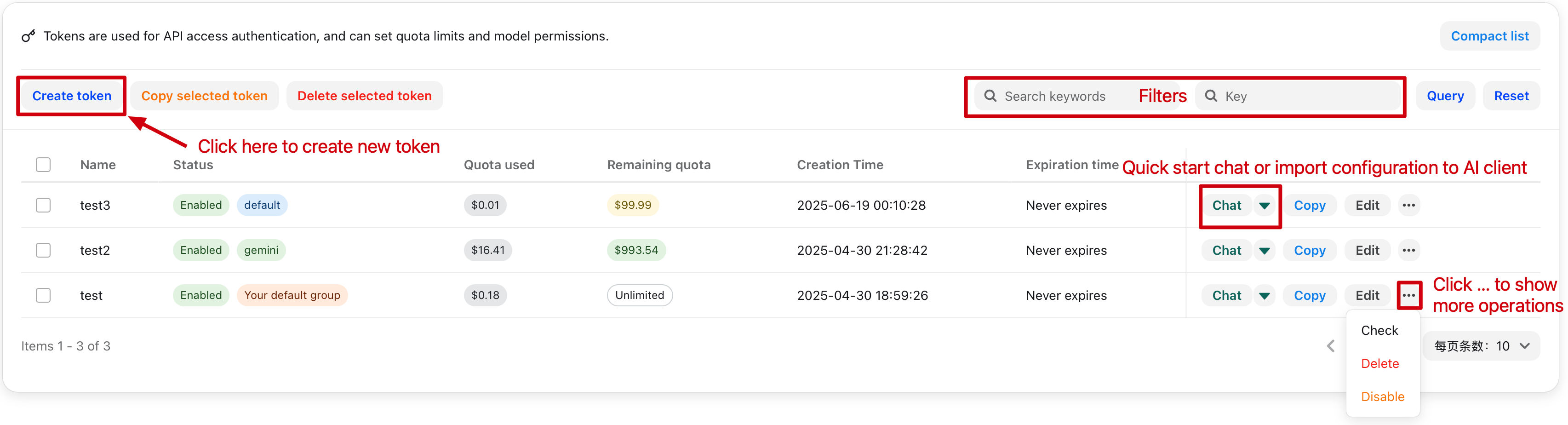Viewport: 1568px width, 425px height.
Task: Click the magnifier icon in the Key filter field
Action: (x=1211, y=96)
